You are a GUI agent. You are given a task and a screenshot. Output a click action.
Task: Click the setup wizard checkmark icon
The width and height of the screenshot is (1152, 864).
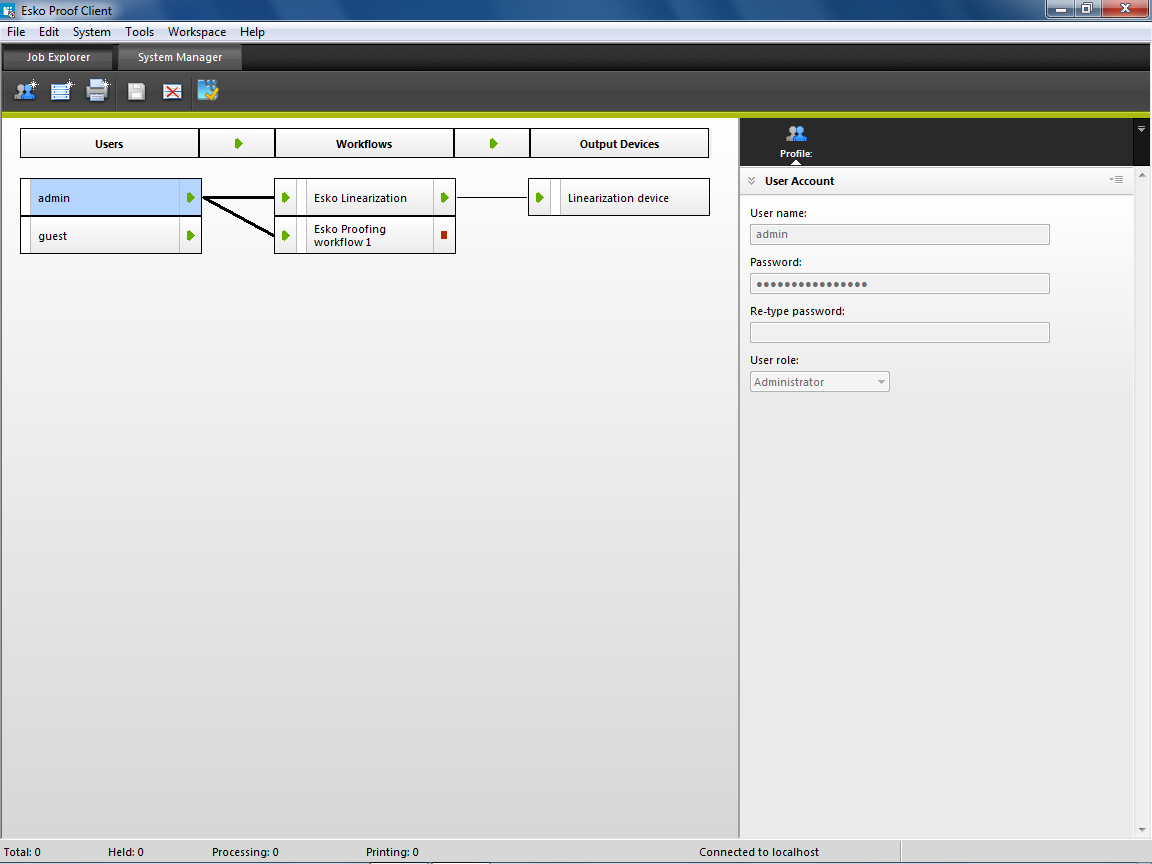208,90
